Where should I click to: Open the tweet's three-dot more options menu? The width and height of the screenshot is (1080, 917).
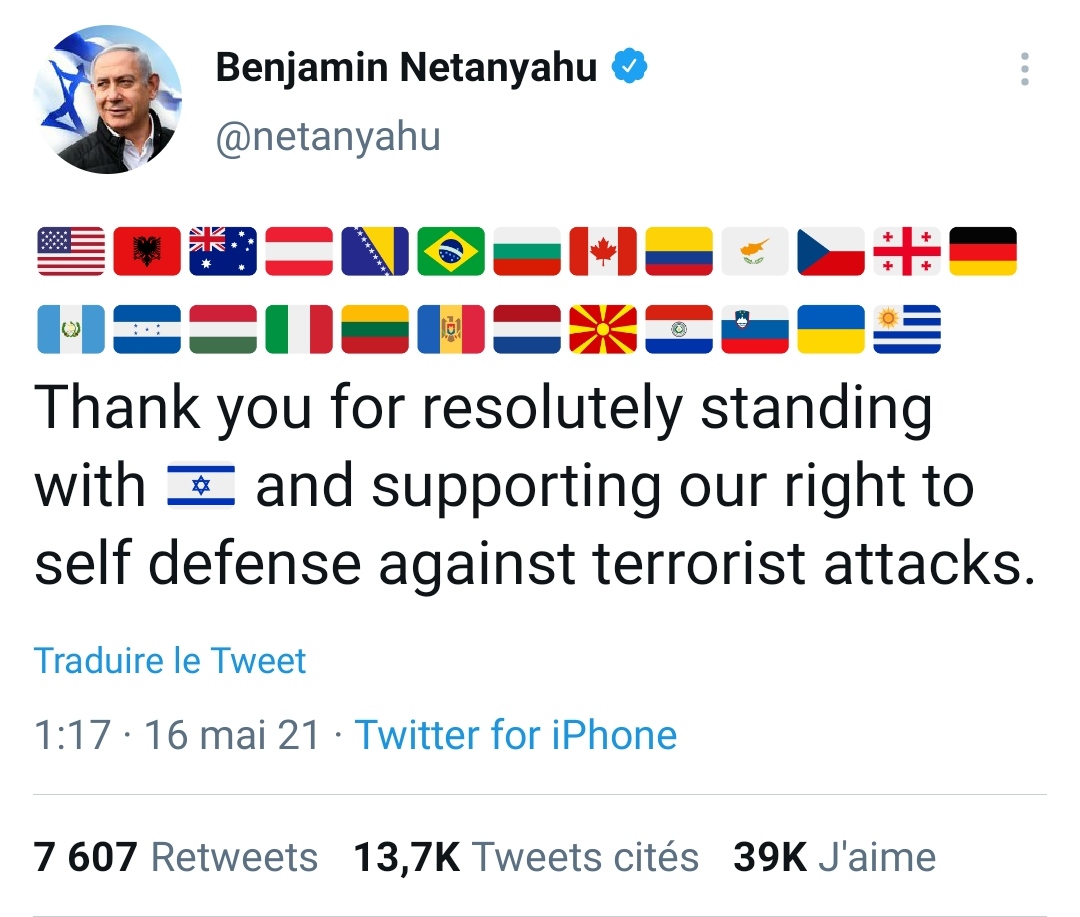(x=1024, y=69)
